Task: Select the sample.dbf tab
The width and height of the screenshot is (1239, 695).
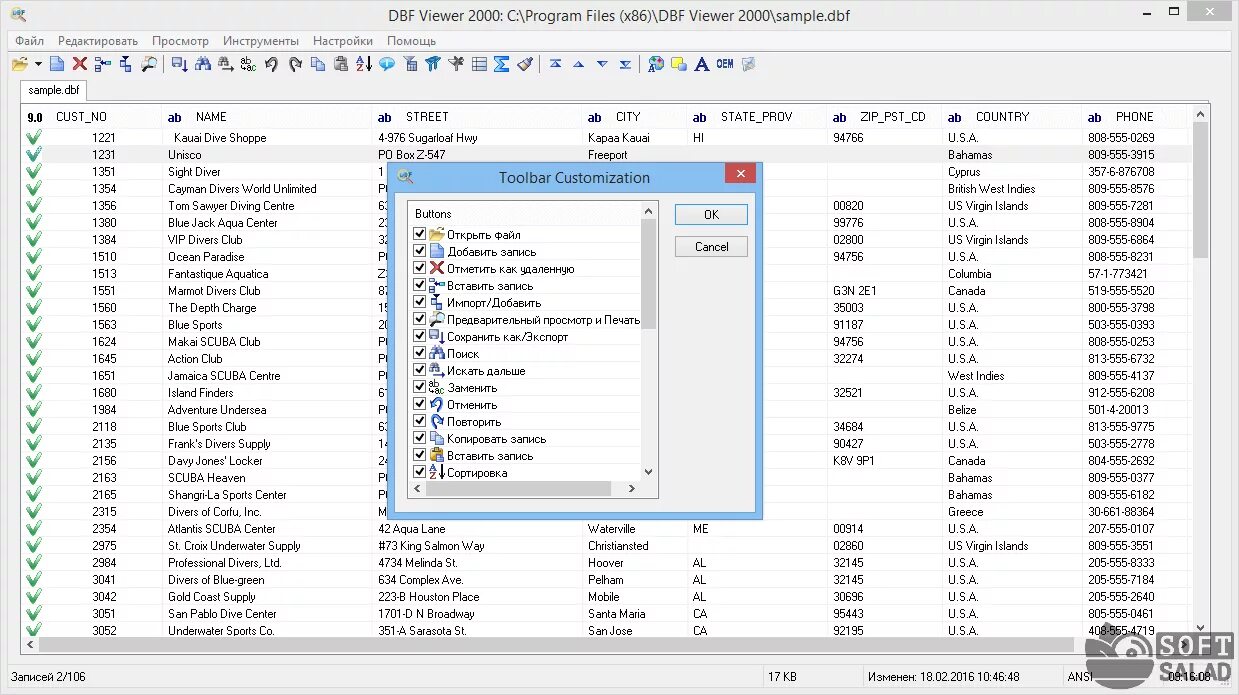Action: pyautogui.click(x=54, y=90)
